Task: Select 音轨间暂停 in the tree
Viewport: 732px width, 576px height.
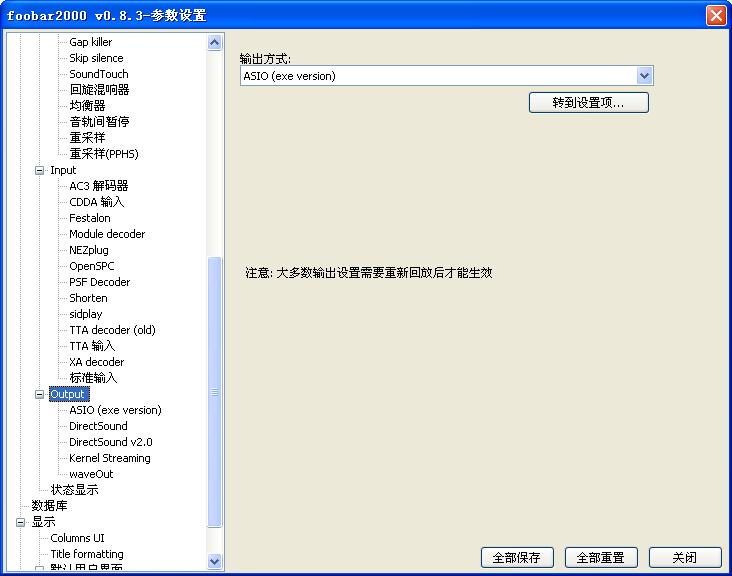Action: pyautogui.click(x=99, y=122)
